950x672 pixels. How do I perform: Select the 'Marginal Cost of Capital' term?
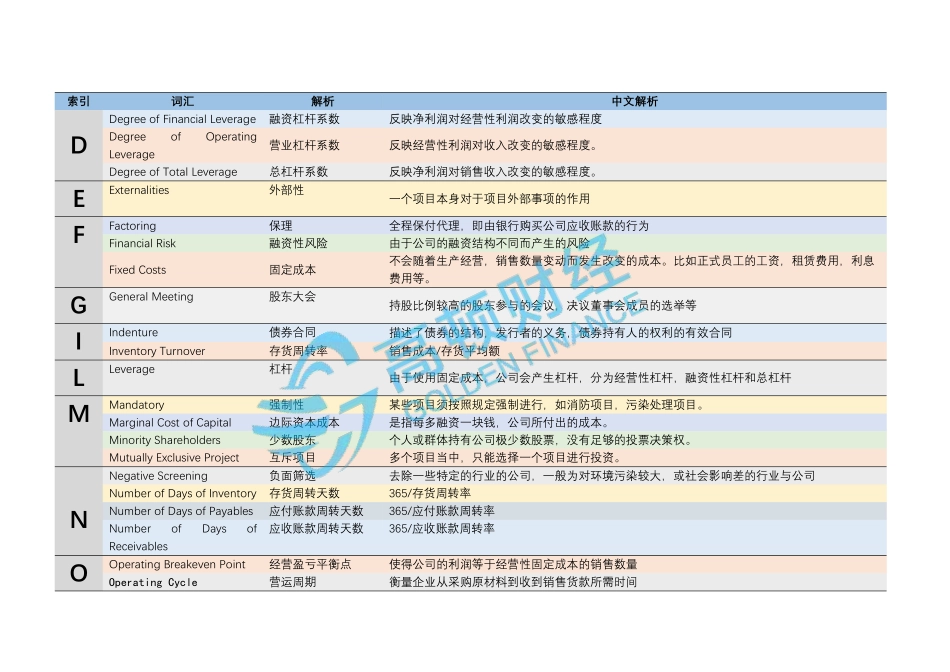170,423
